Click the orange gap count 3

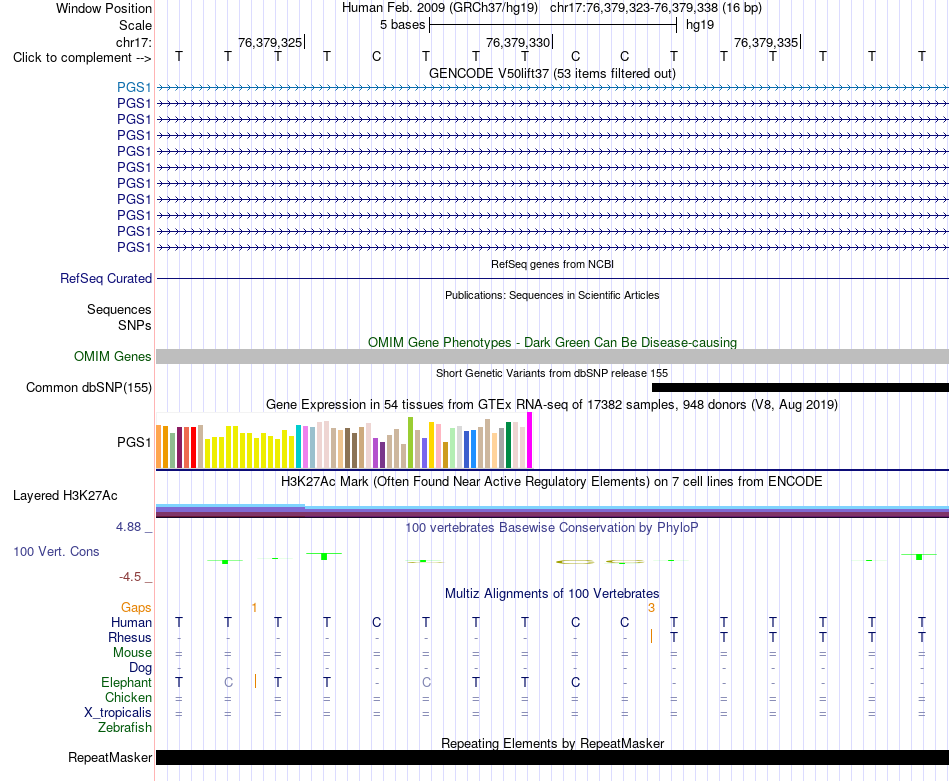click(x=651, y=608)
